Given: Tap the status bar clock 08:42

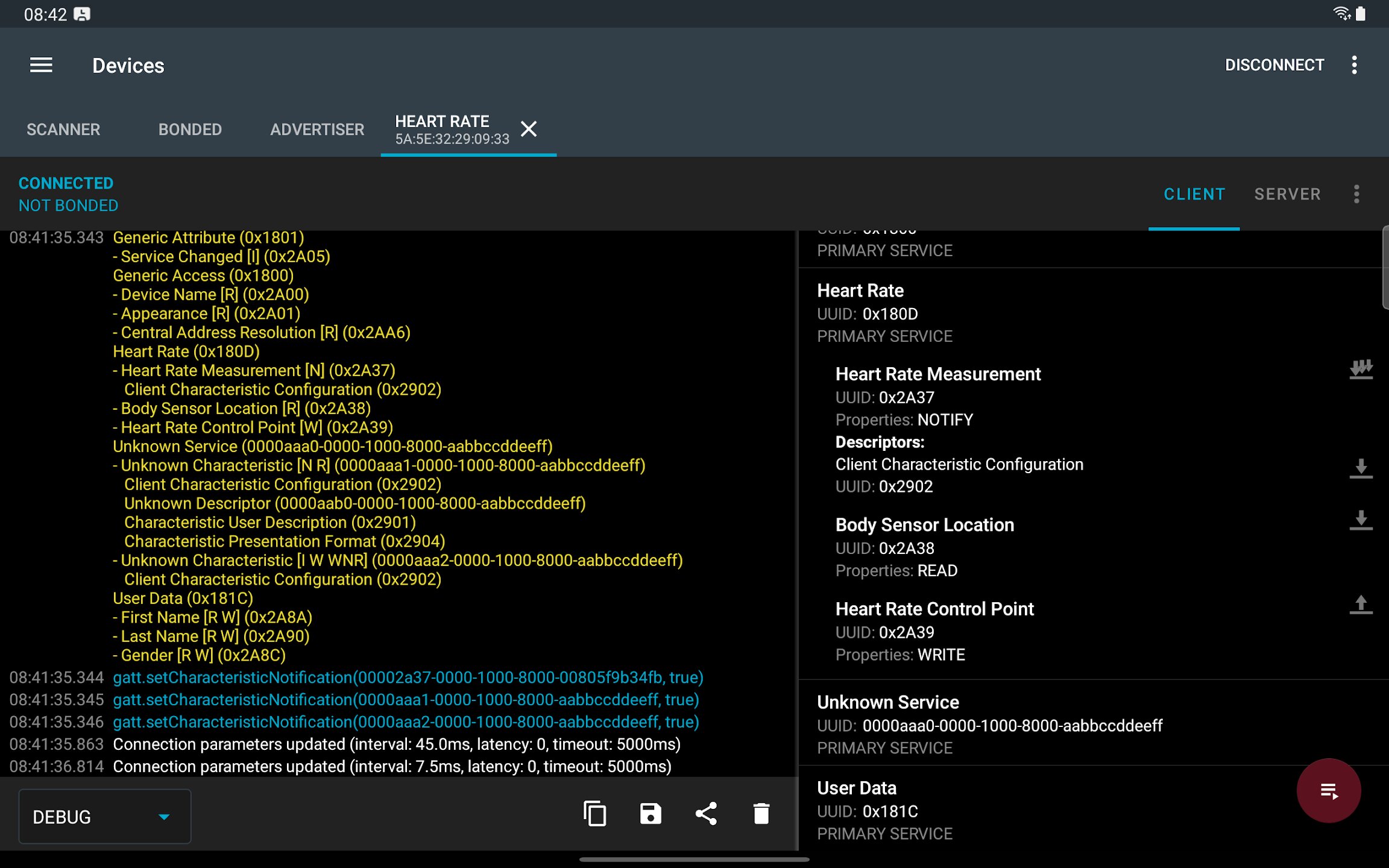Looking at the screenshot, I should (45, 14).
